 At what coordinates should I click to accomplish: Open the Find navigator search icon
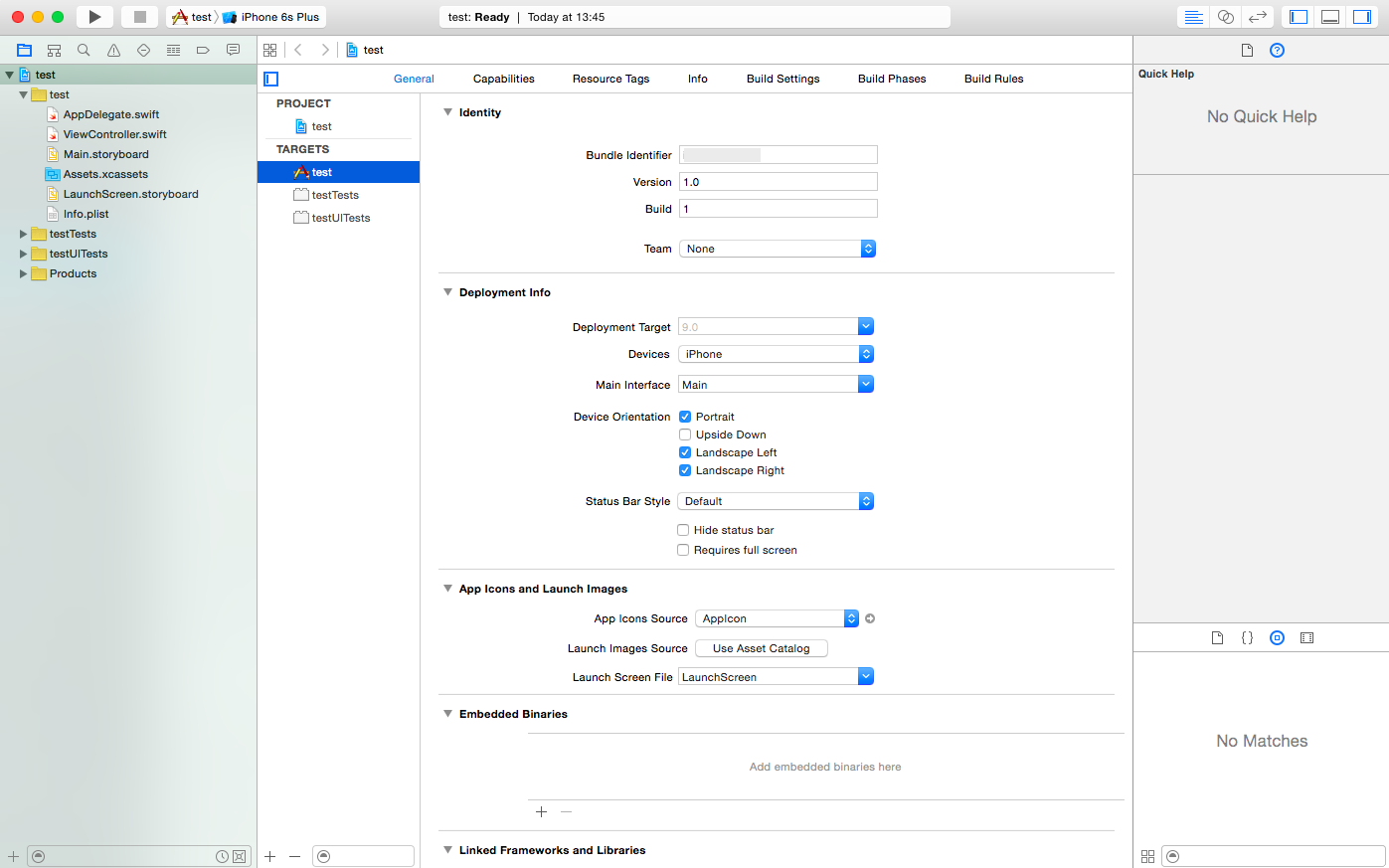click(x=84, y=50)
